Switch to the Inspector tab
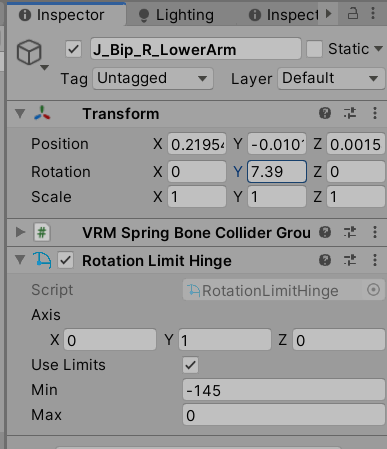This screenshot has height=449, width=387. pos(66,15)
